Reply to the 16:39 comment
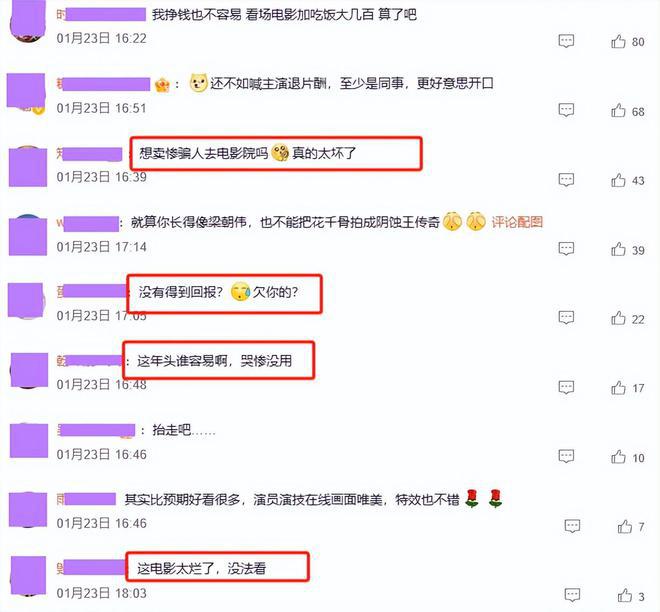Screen dimensions: 660x612 [x=566, y=180]
